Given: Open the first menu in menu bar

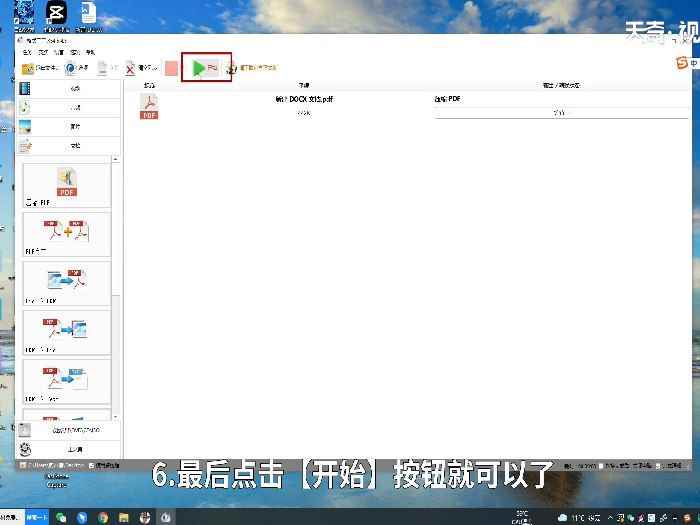Looking at the screenshot, I should tap(27, 51).
